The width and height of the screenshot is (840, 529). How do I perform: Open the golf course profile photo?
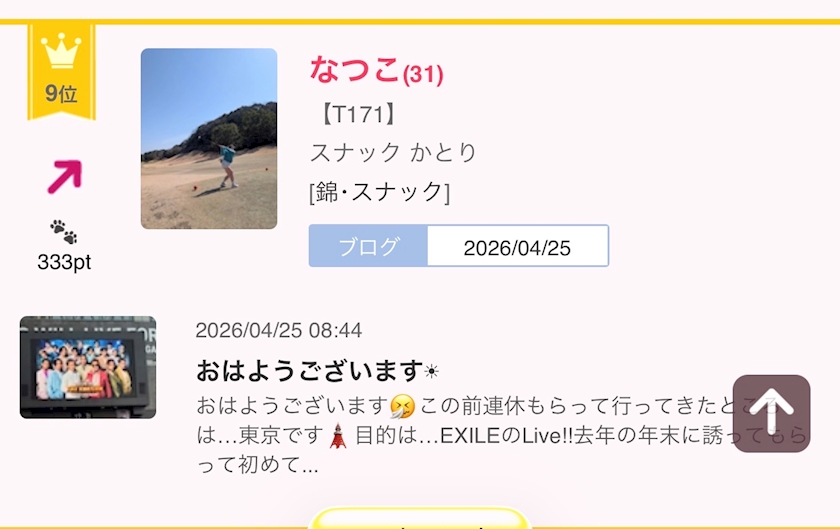pyautogui.click(x=209, y=139)
